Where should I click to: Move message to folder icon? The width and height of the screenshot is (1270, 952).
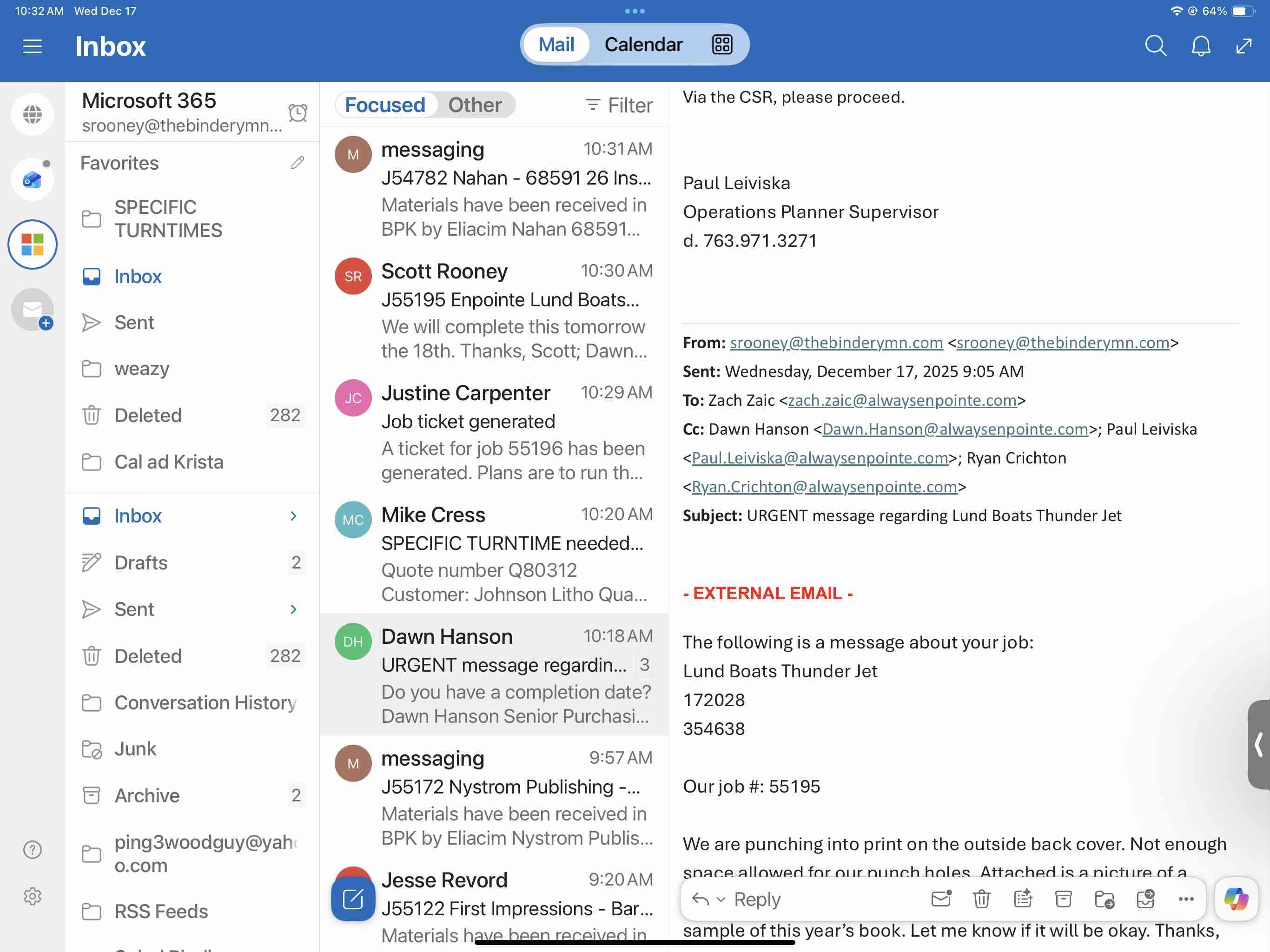[x=1104, y=899]
